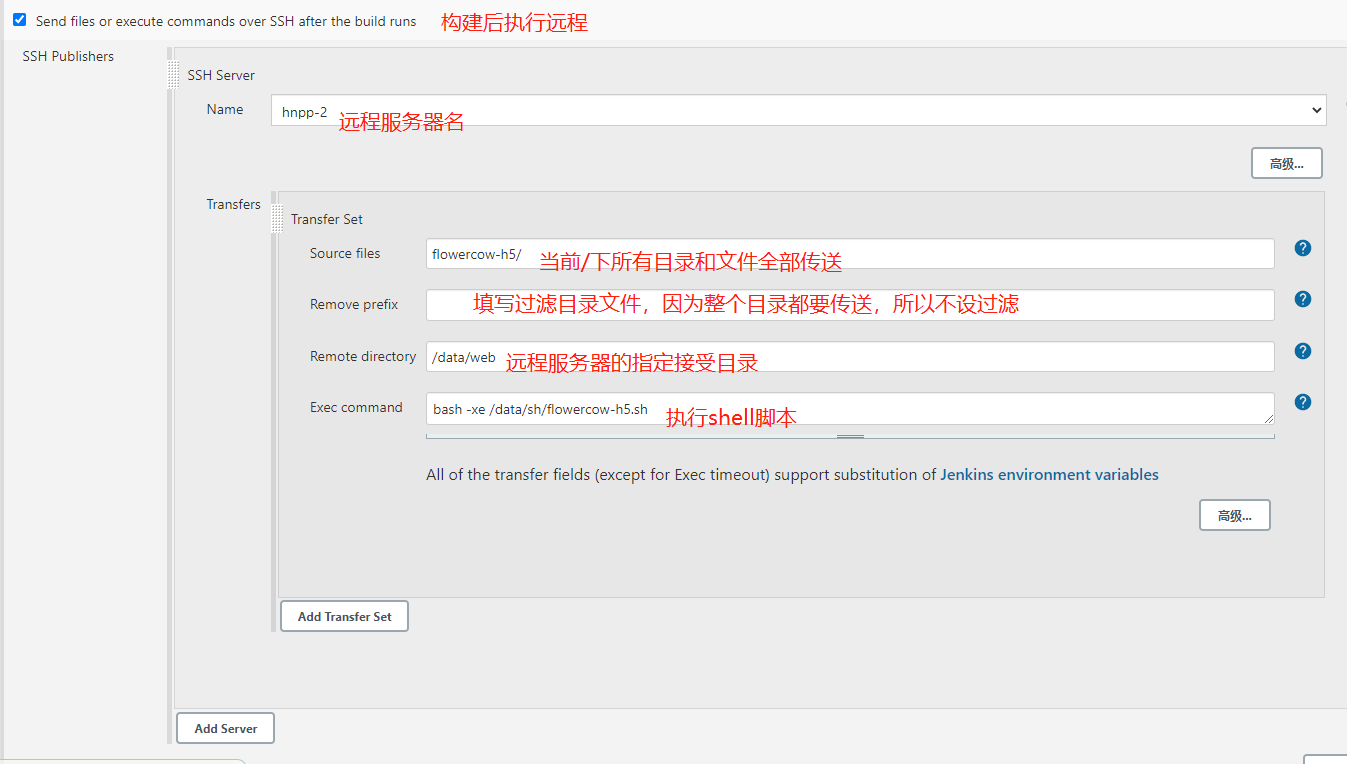View help for Remote directory setting
The image size is (1347, 764).
1302,350
